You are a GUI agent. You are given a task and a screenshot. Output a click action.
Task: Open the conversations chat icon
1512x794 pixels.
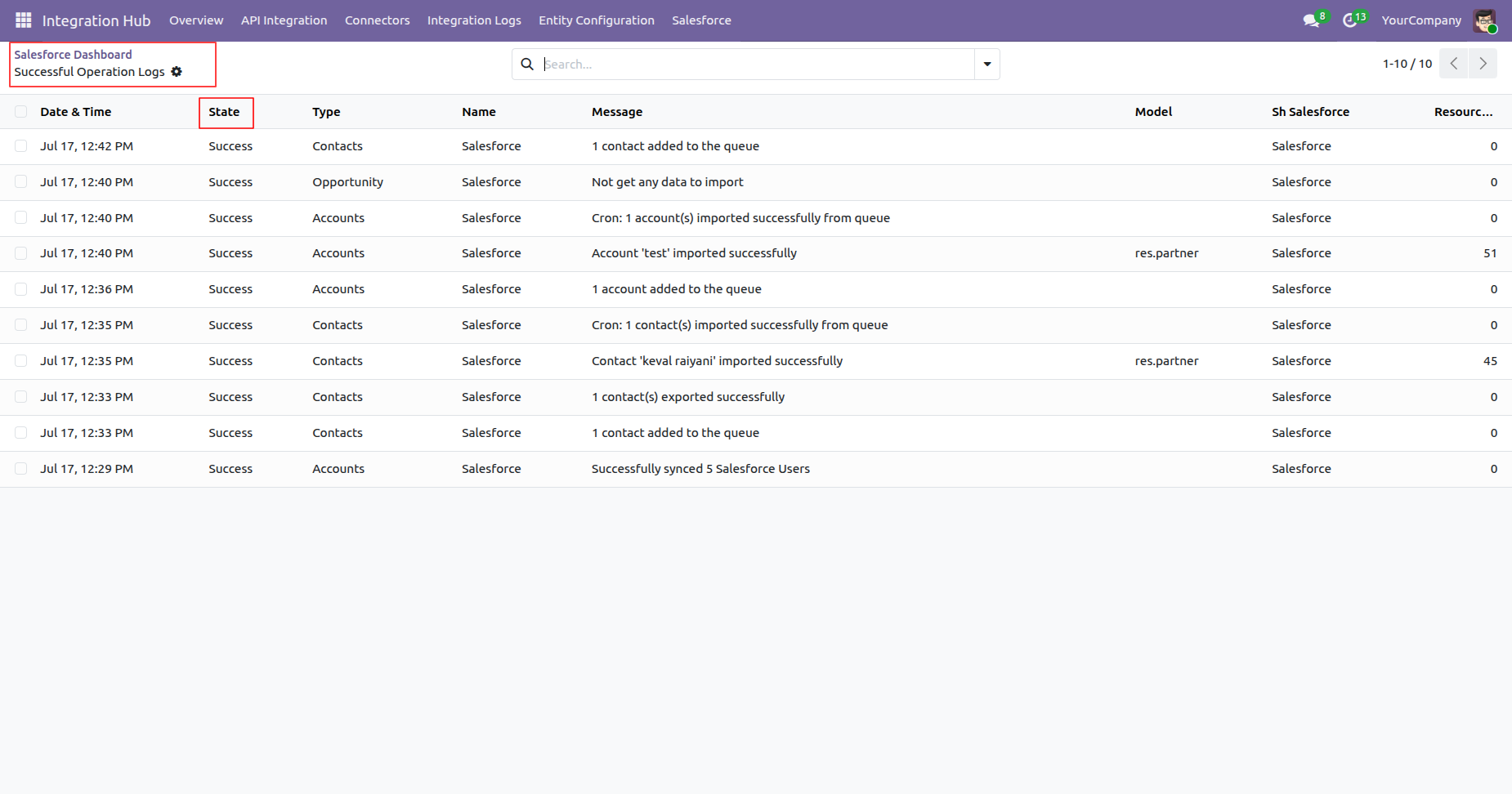coord(1312,20)
